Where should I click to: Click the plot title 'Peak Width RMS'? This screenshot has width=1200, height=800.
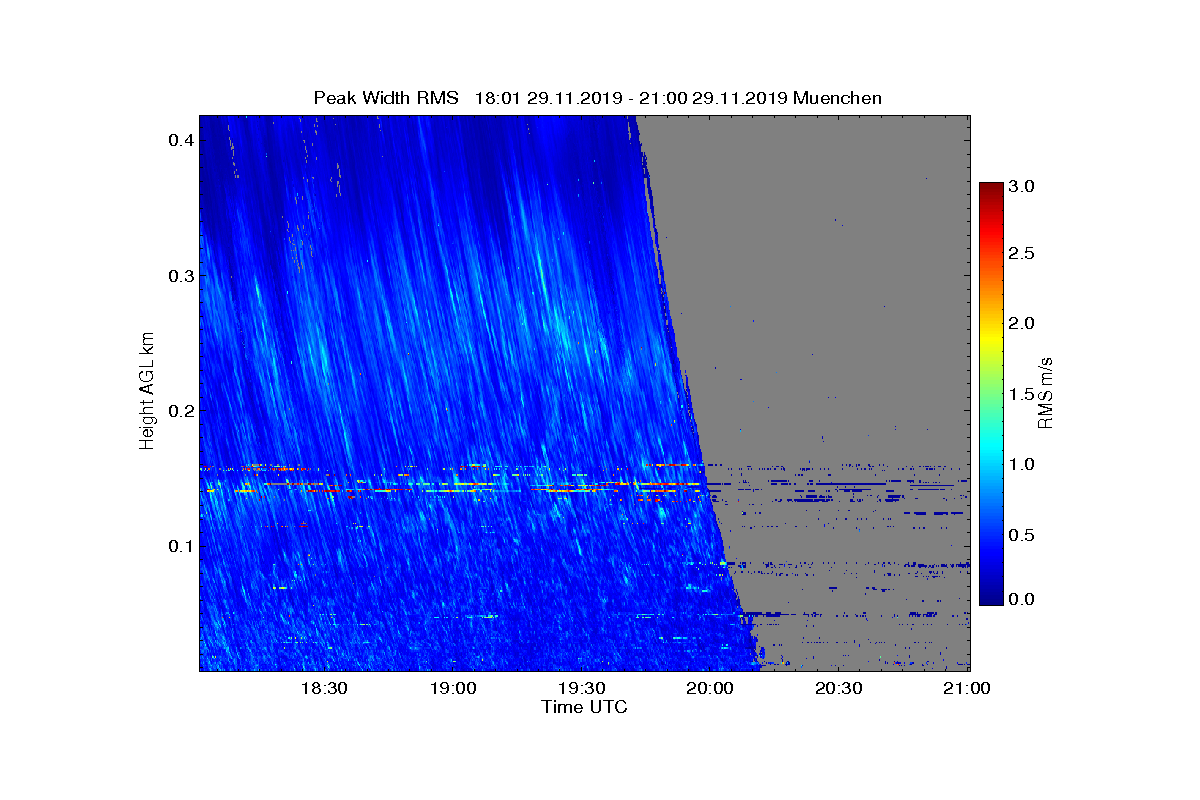(386, 98)
